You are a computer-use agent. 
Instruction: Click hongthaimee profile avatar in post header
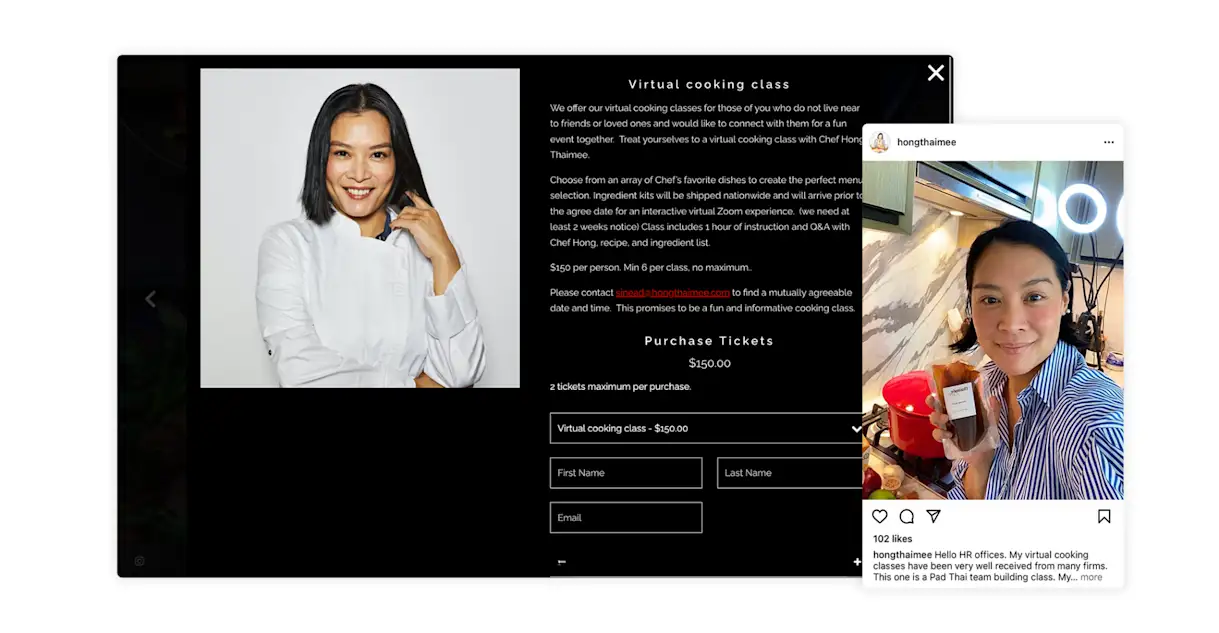(x=880, y=142)
